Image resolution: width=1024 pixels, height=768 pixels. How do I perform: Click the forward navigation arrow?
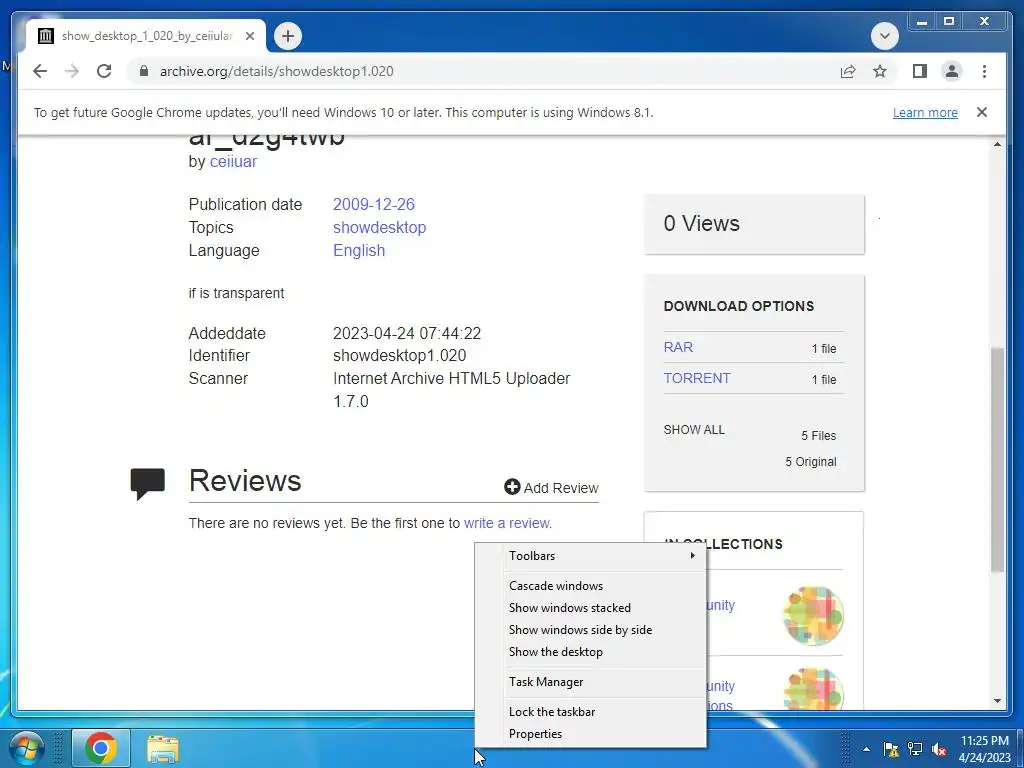72,71
